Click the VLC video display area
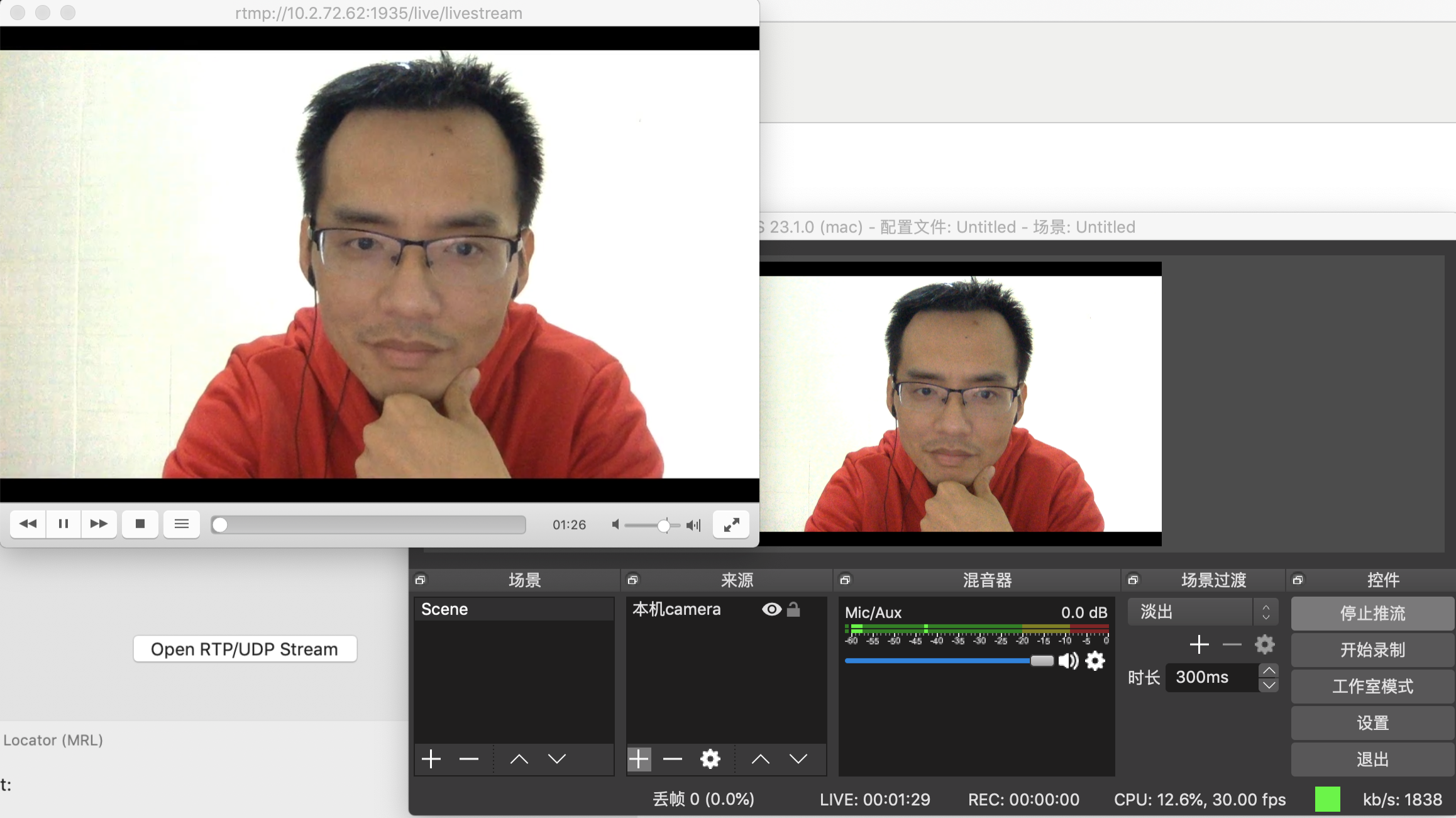 coord(380,264)
